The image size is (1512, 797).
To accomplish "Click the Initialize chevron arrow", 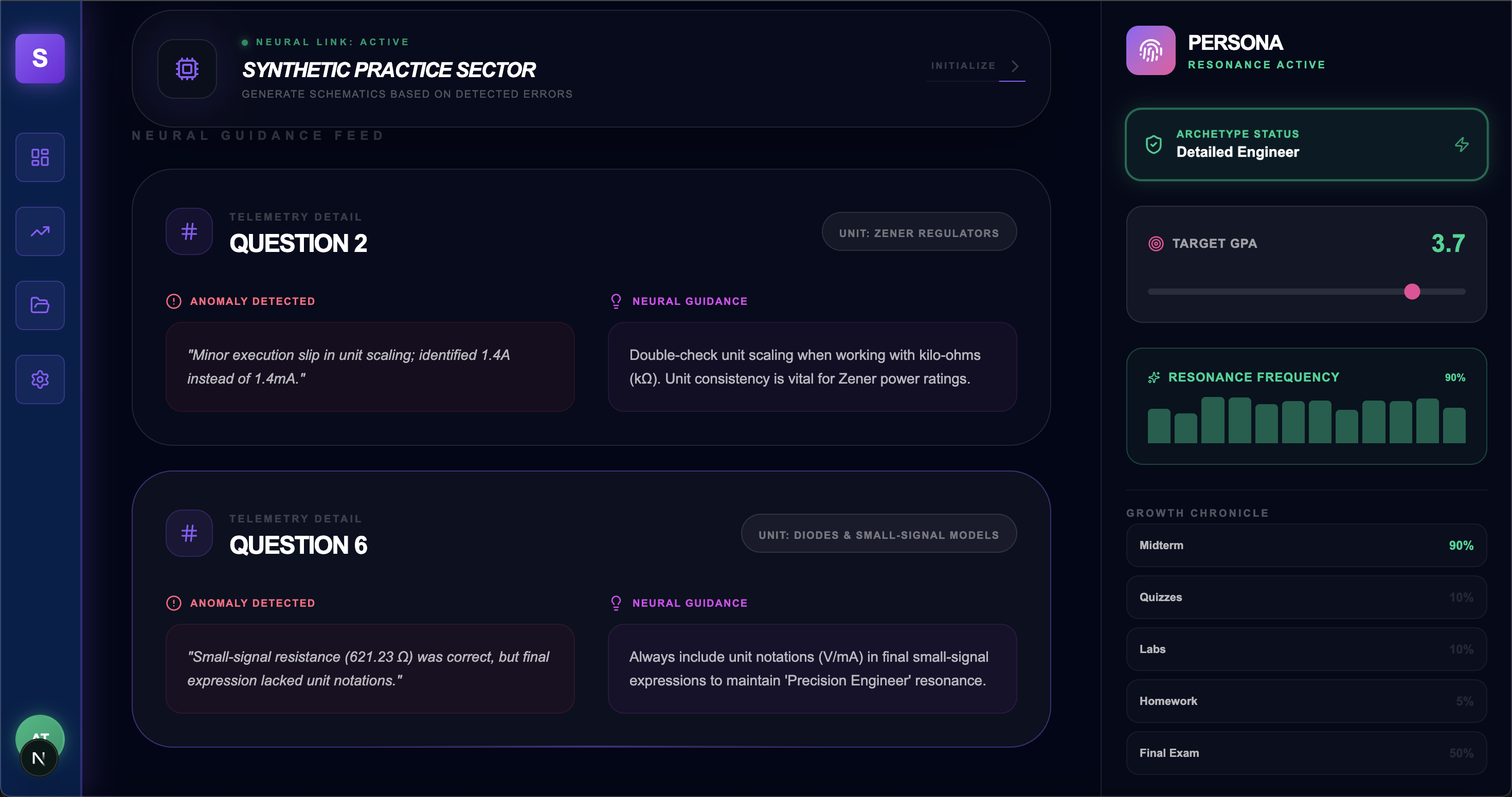I will (1015, 66).
